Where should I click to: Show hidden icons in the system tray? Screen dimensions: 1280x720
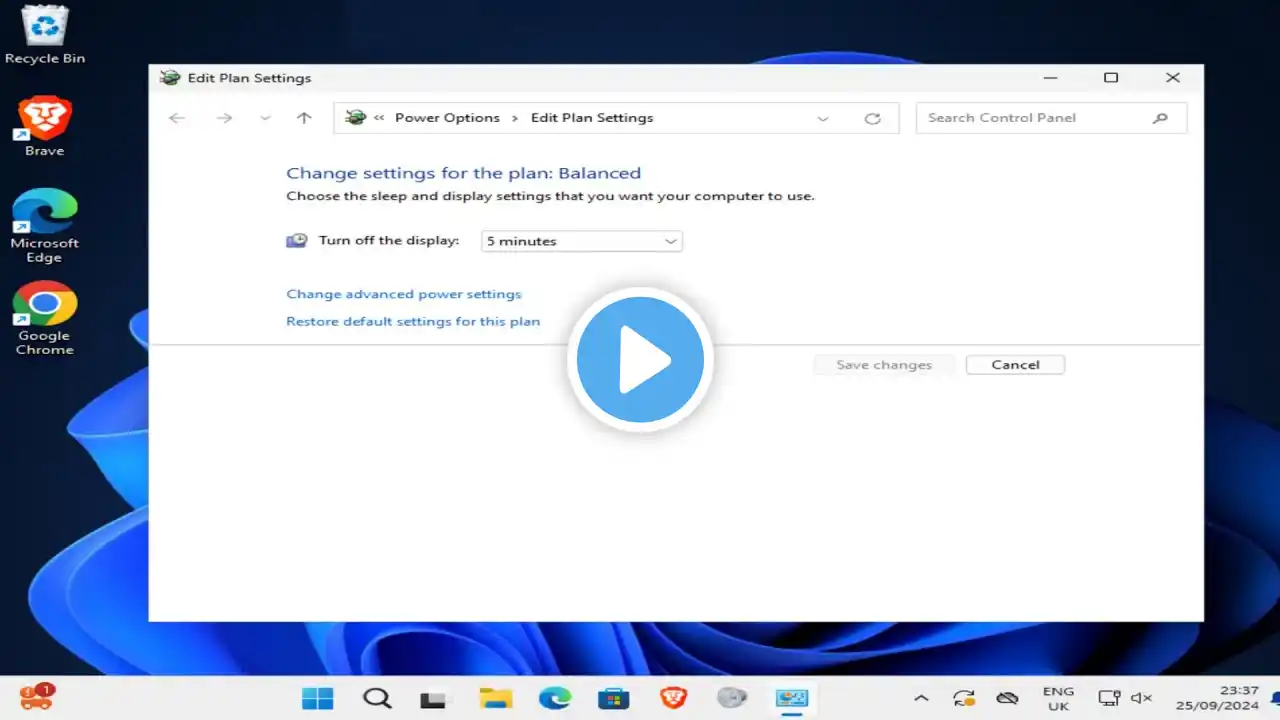(x=921, y=698)
